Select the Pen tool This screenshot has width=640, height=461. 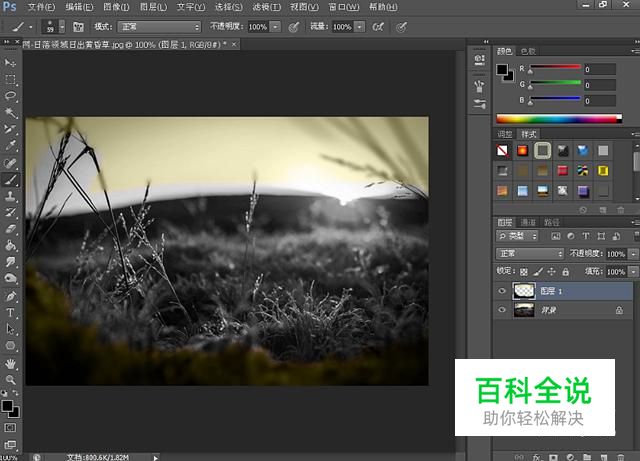[x=10, y=296]
